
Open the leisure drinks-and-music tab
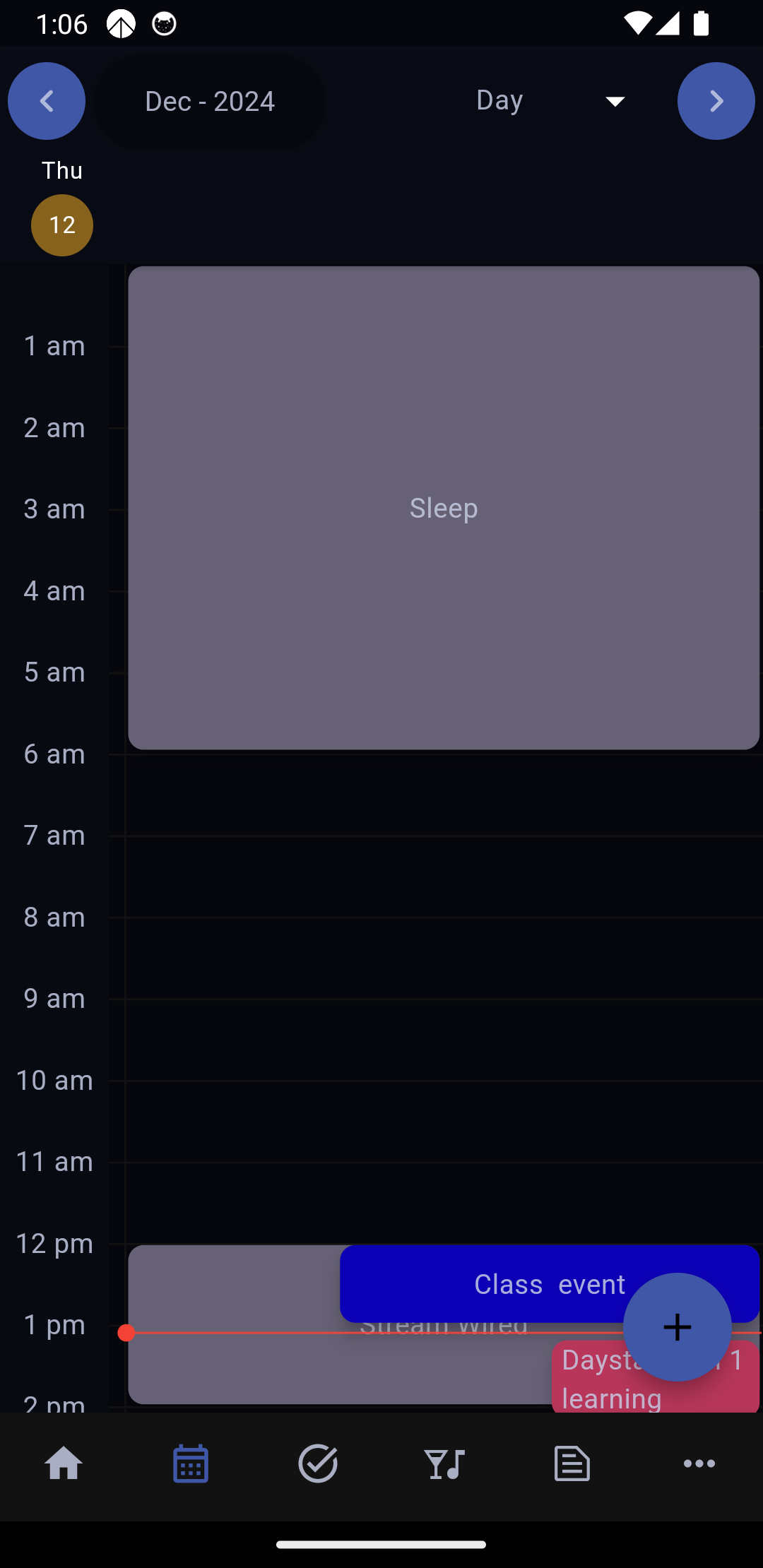[x=445, y=1463]
